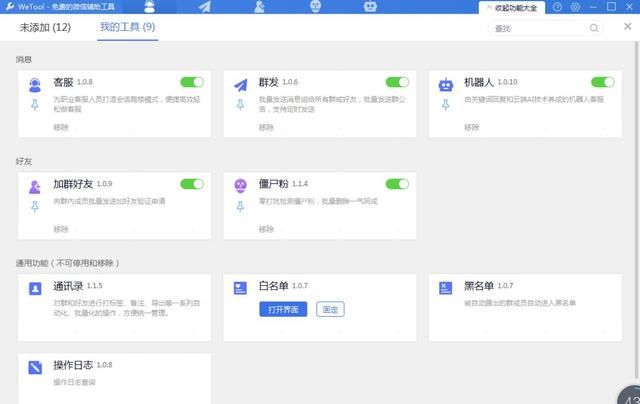Remove the 僵尸粉 tool via 移除

coord(266,229)
